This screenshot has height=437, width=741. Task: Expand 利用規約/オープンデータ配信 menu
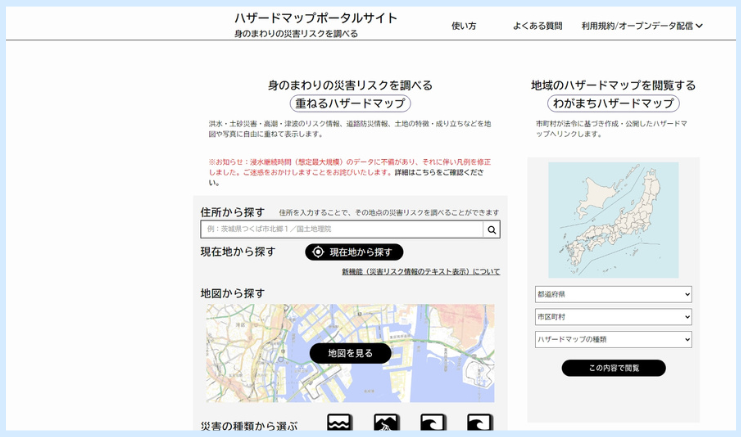tap(642, 26)
